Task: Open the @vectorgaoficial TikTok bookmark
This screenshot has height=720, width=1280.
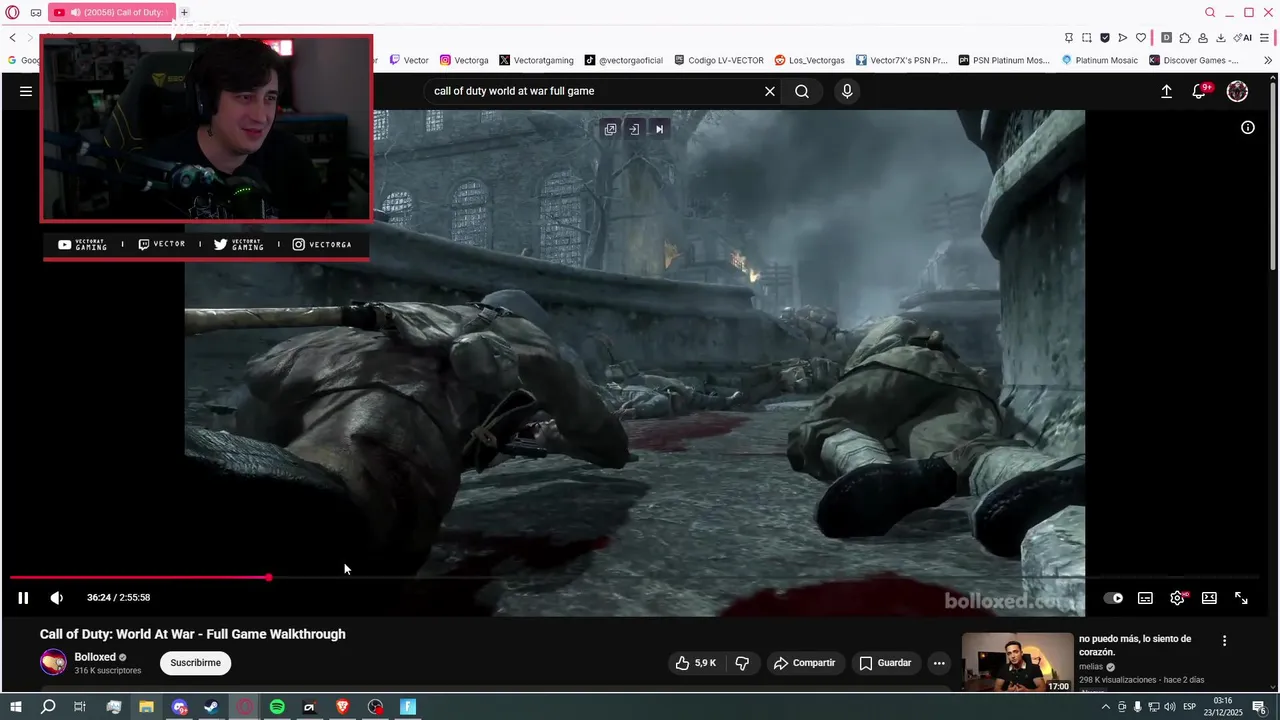Action: click(x=624, y=60)
